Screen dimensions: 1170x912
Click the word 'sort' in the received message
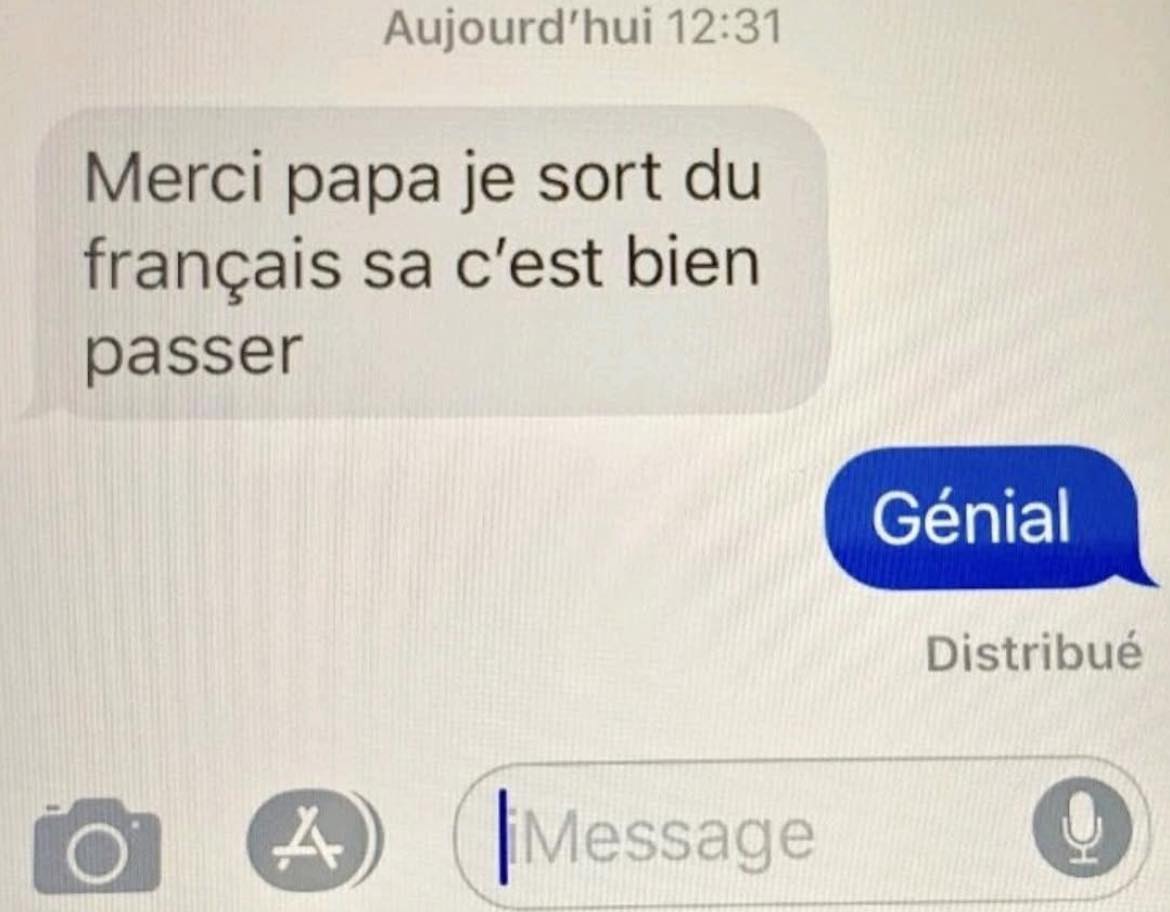tap(600, 178)
